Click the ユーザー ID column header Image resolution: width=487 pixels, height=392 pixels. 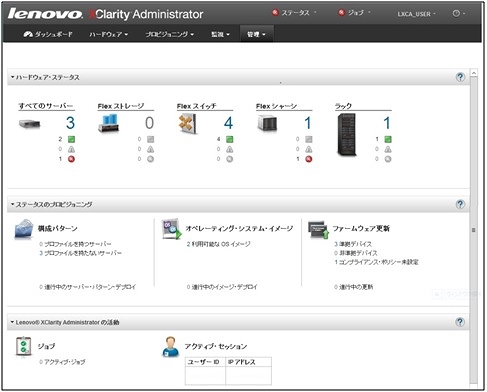(205, 362)
